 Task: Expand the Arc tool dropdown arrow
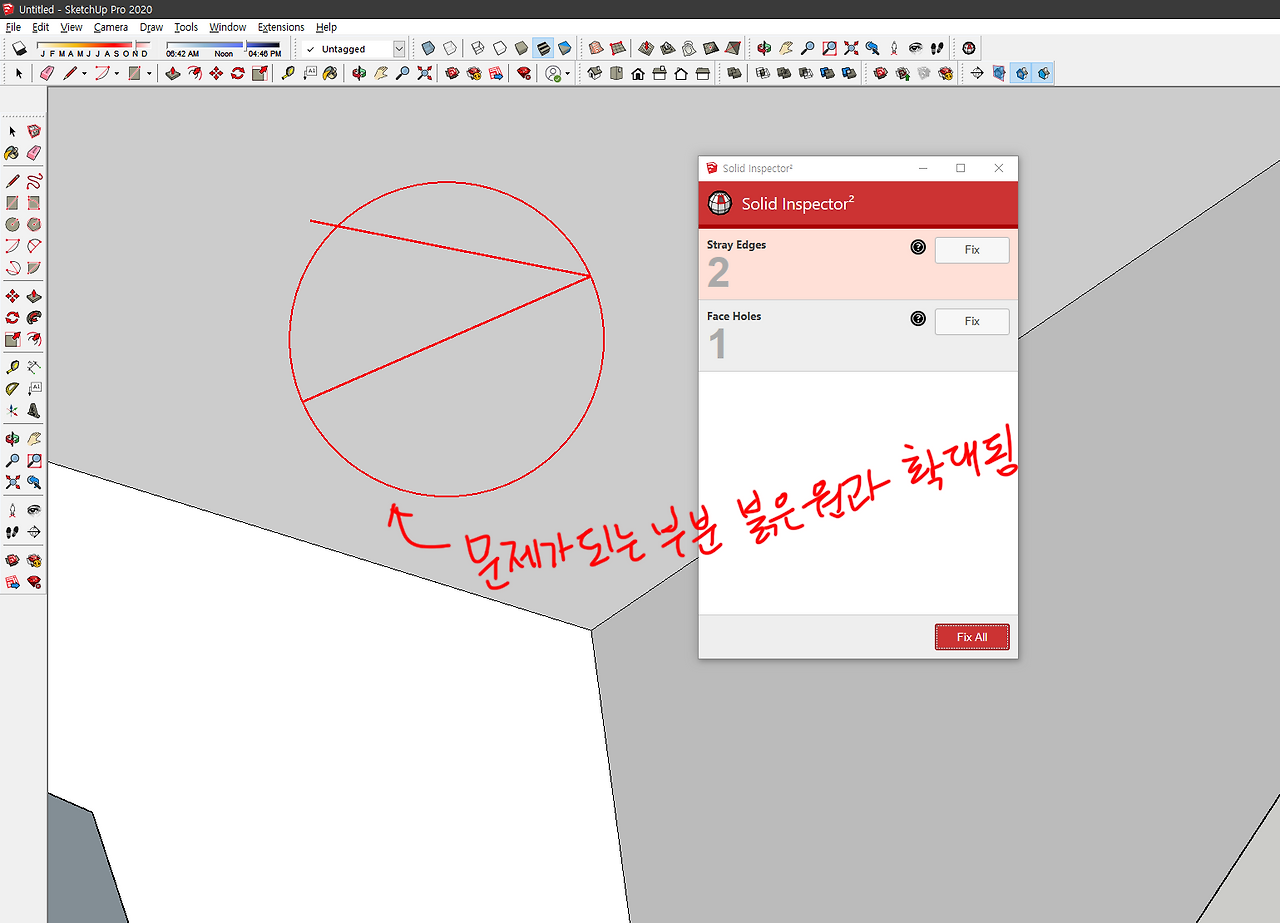115,72
